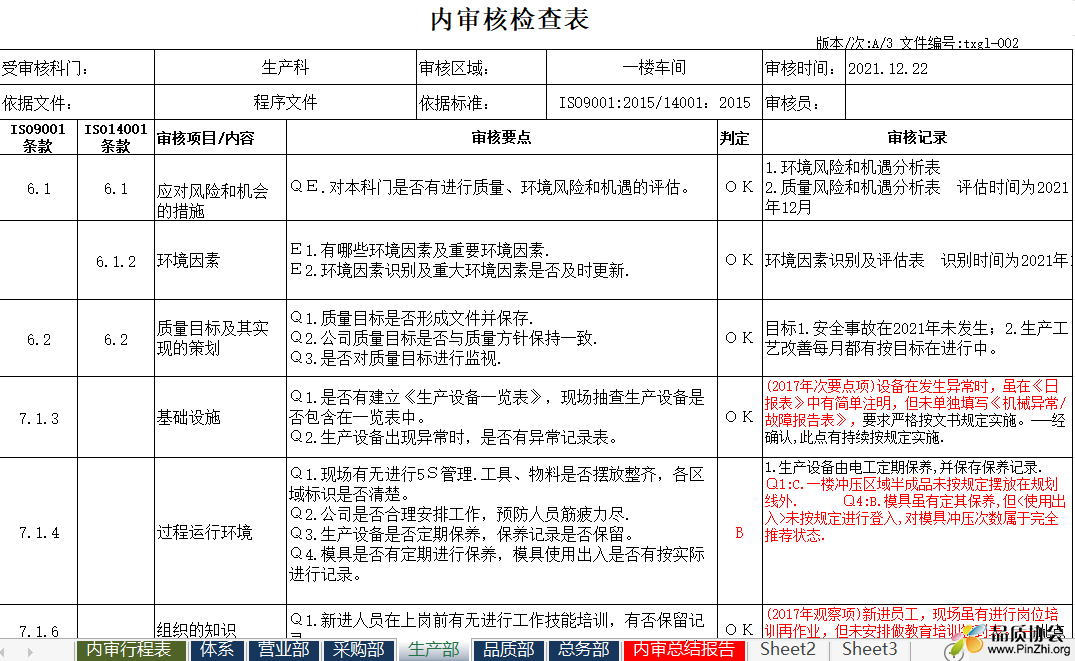This screenshot has width=1075, height=661.
Task: Select the red B judgment cell
Action: tap(739, 532)
